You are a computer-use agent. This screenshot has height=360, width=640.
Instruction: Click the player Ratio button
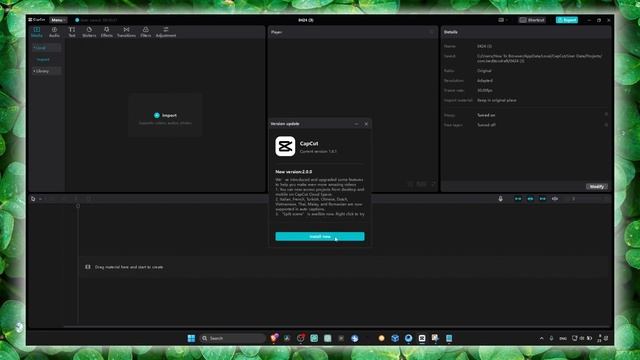421,184
